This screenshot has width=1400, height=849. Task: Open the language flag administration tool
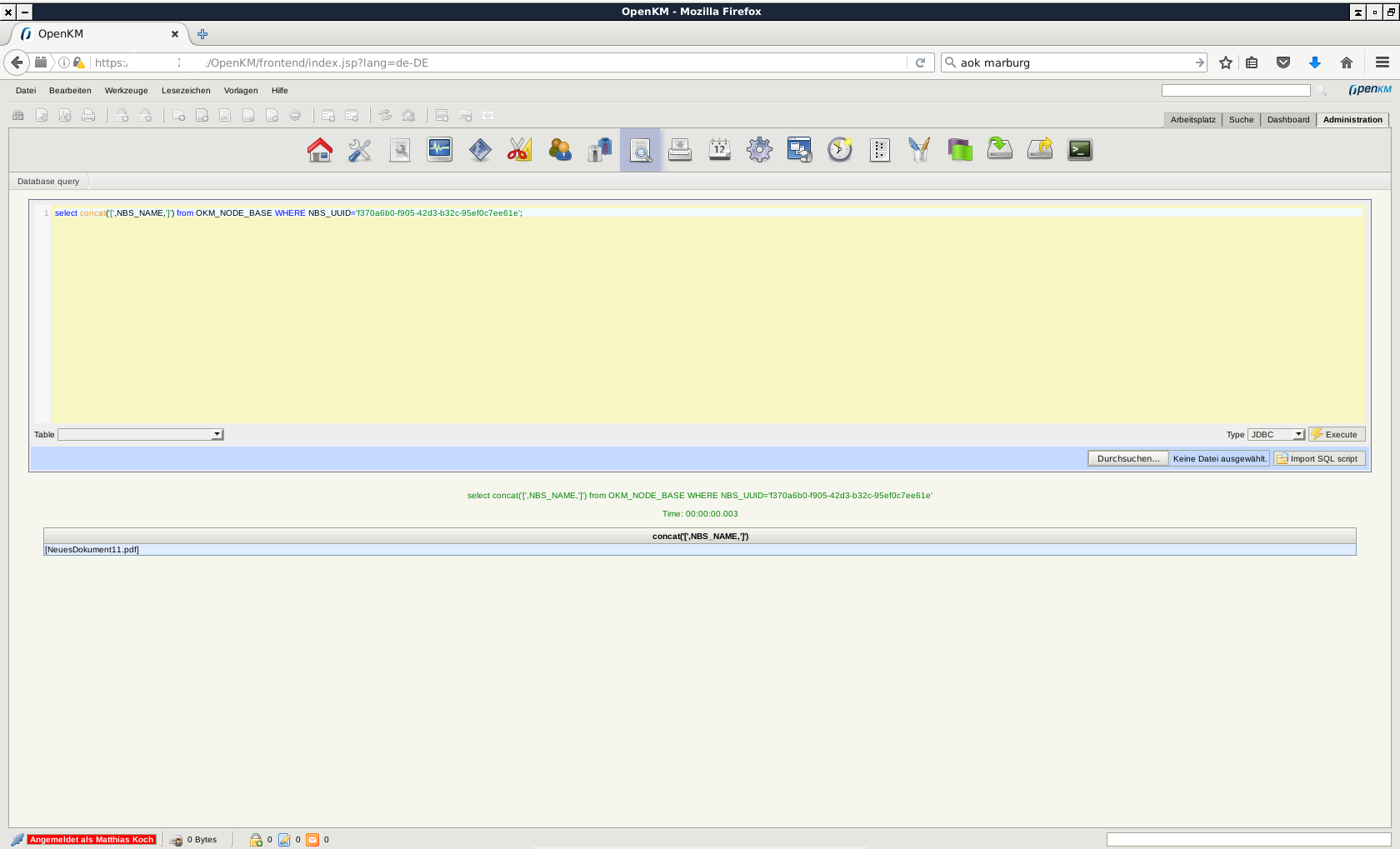click(x=959, y=149)
